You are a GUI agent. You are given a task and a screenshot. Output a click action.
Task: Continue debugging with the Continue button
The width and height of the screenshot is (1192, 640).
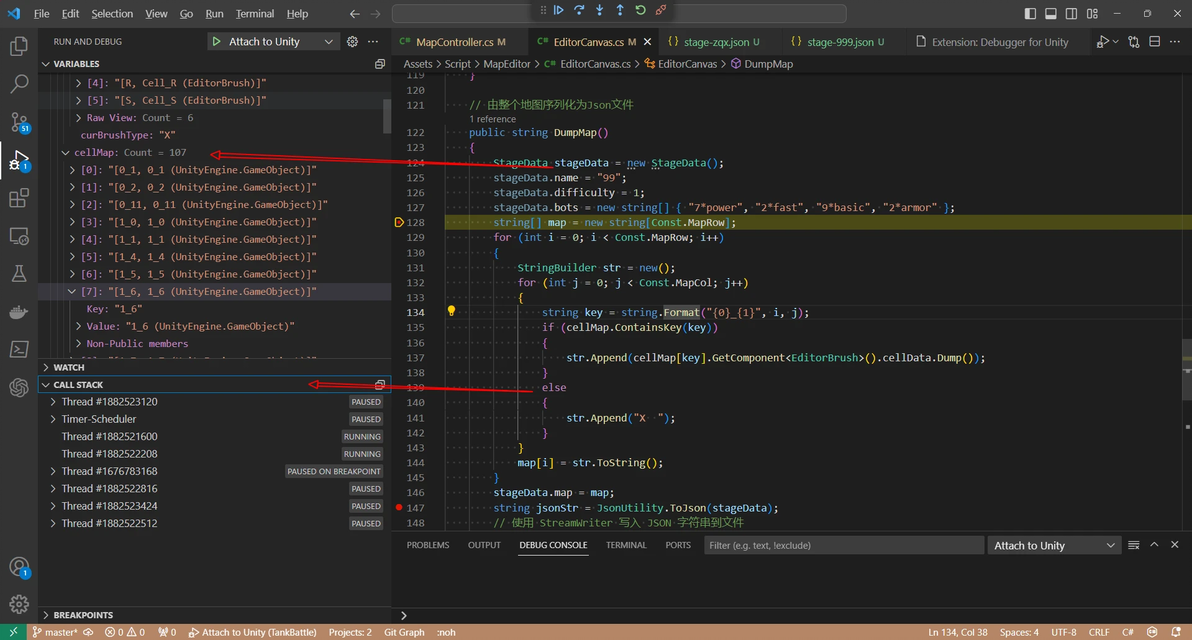(559, 11)
